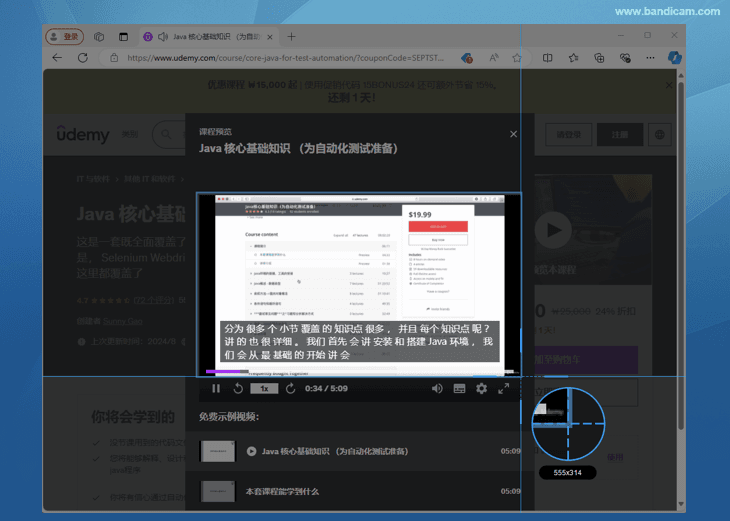The image size is (730, 521).
Task: Pause the course preview video
Action: click(216, 388)
